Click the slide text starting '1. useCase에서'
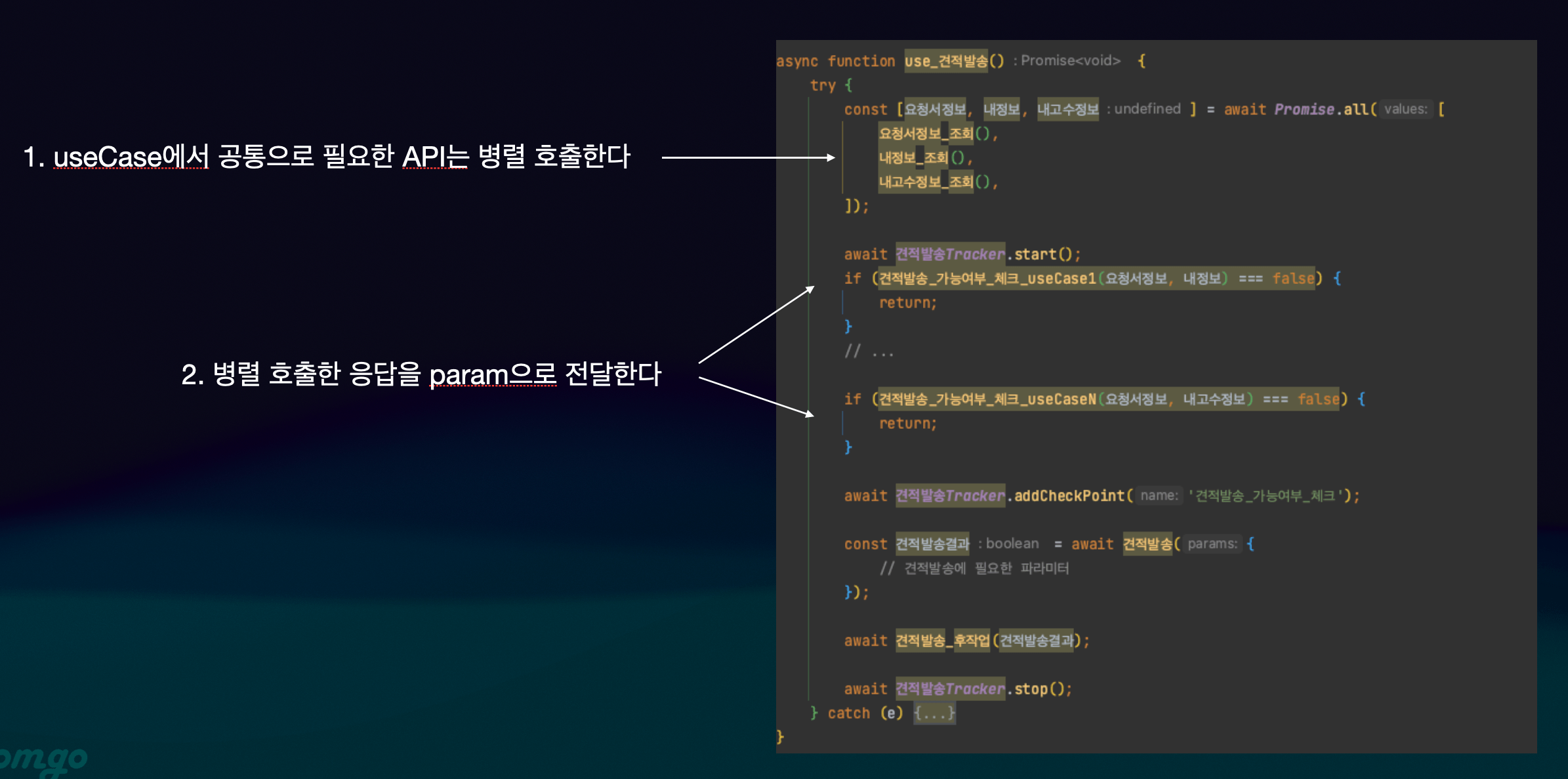This screenshot has width=1568, height=779. (x=326, y=157)
